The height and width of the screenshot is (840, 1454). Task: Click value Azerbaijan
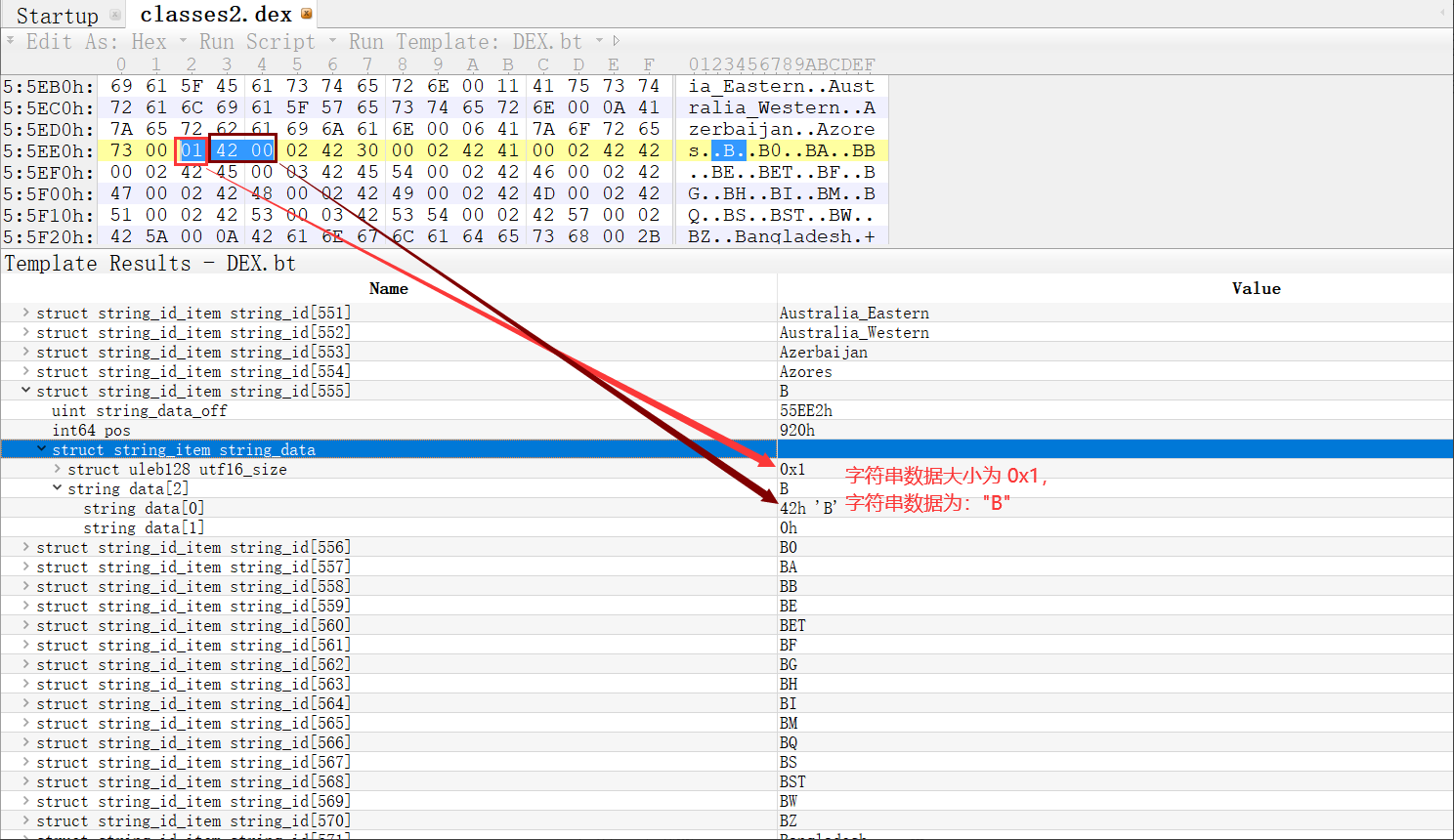[824, 352]
